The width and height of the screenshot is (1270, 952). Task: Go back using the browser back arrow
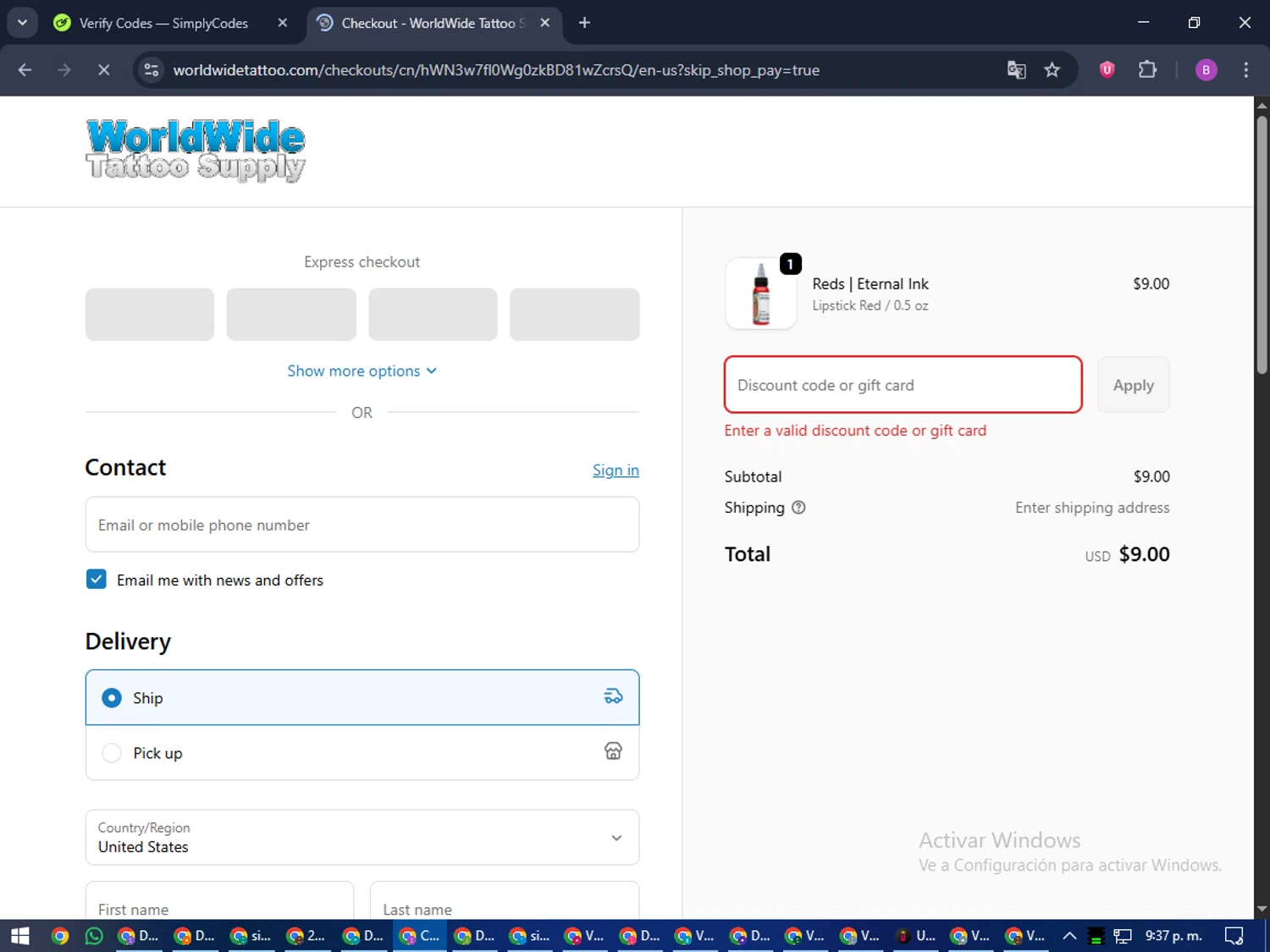tap(25, 70)
